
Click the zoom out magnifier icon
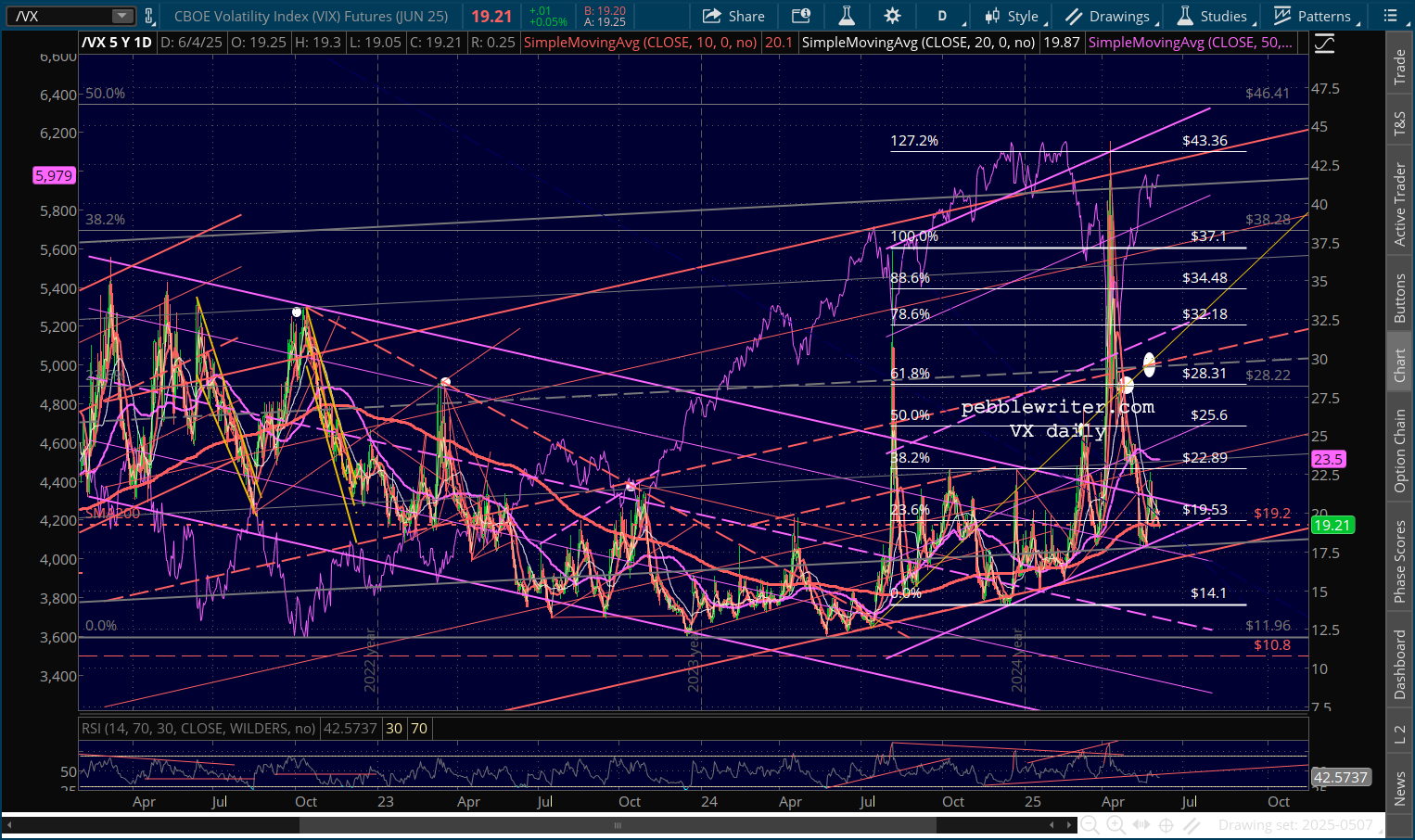point(1090,825)
